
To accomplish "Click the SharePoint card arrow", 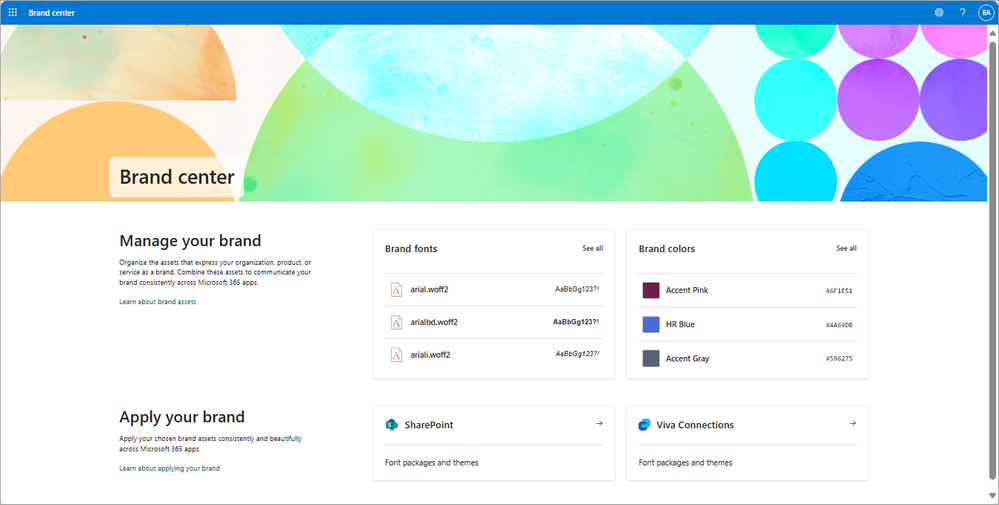I will 599,423.
